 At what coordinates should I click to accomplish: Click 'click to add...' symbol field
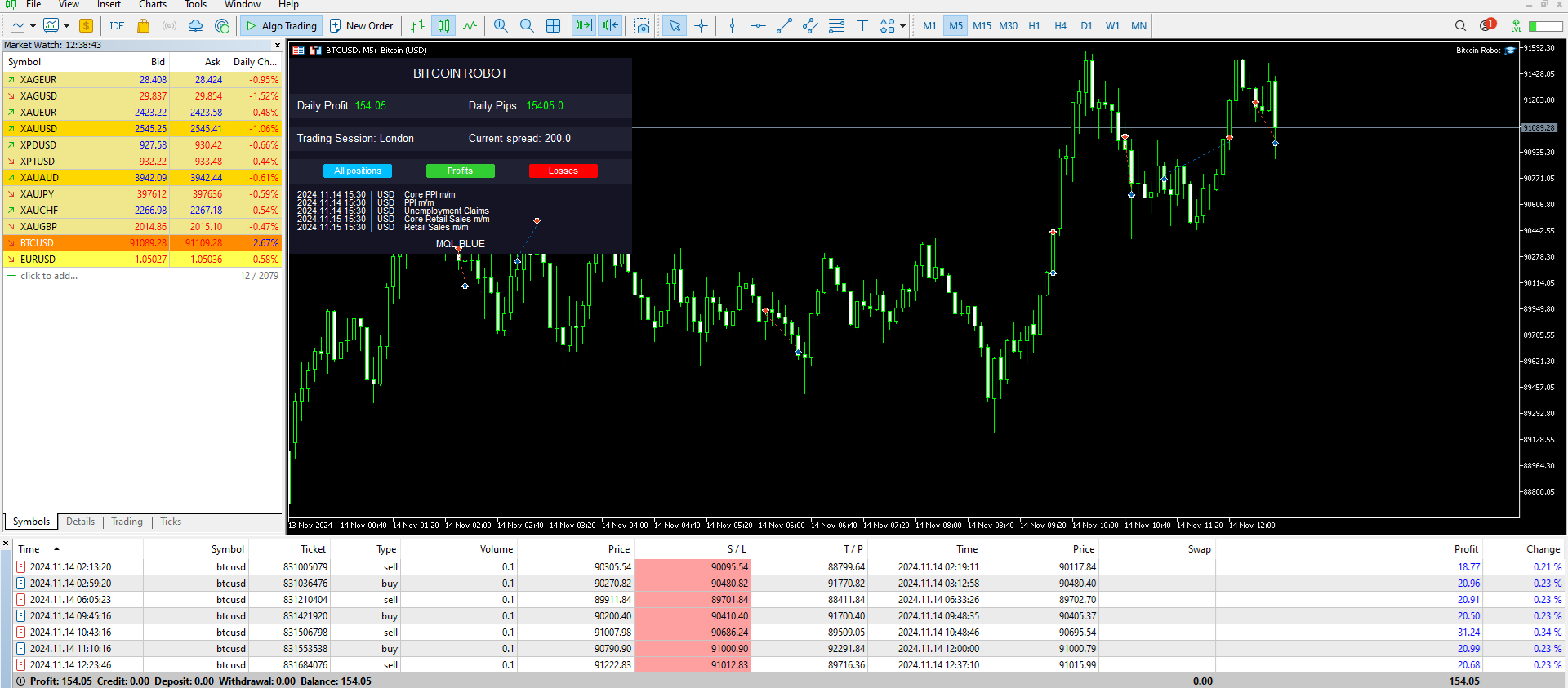pyautogui.click(x=49, y=276)
